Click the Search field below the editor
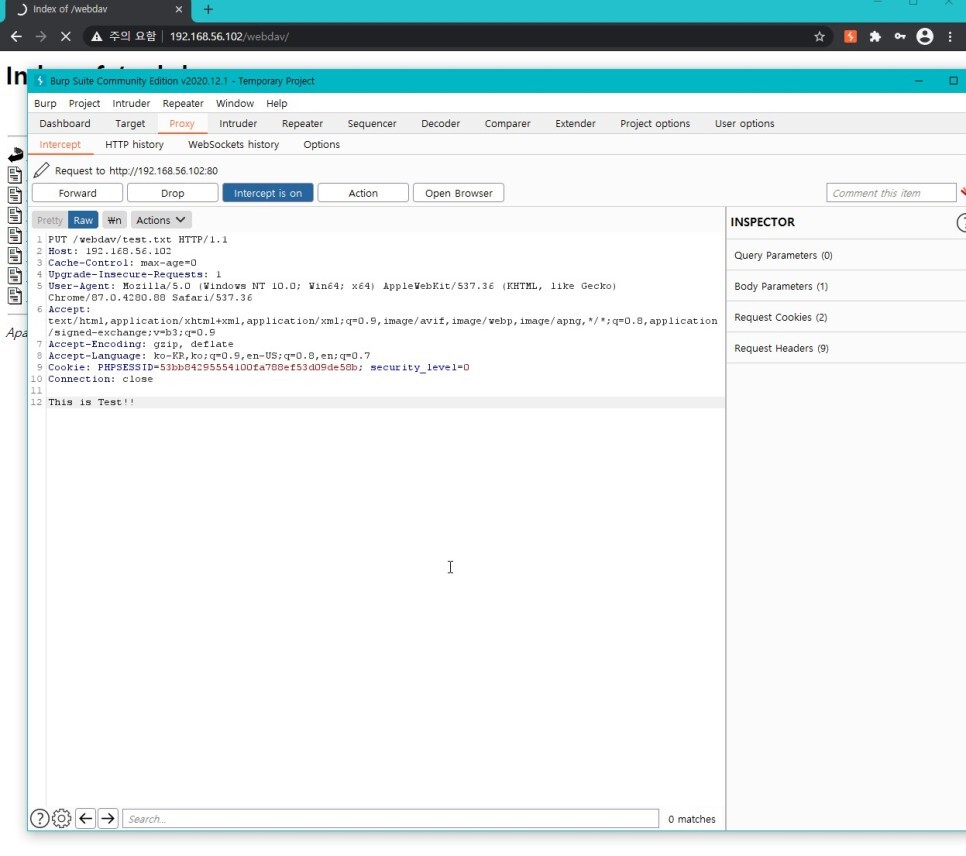Screen dimensions: 966x856 coord(391,818)
